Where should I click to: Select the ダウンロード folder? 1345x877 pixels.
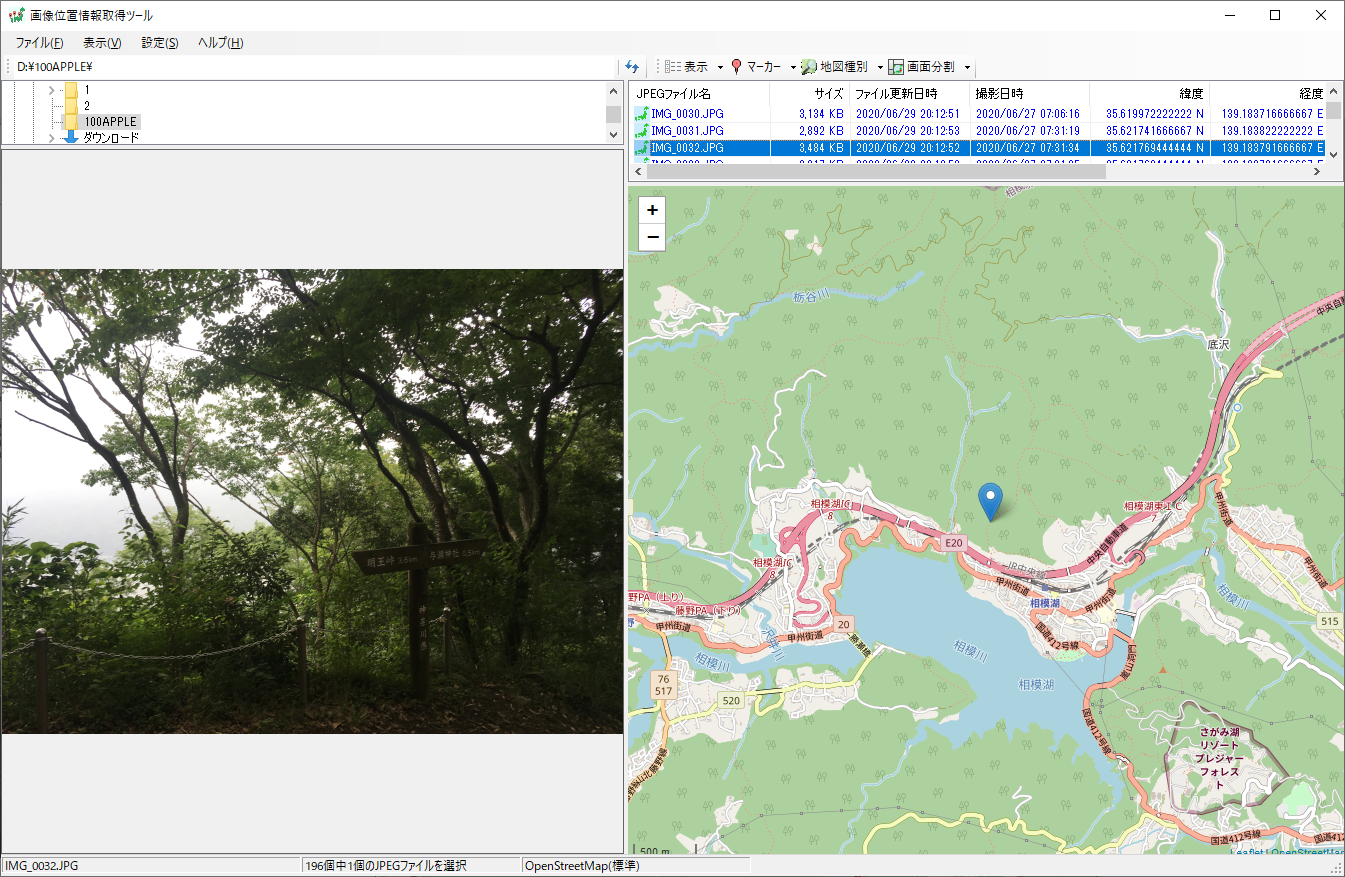click(111, 138)
